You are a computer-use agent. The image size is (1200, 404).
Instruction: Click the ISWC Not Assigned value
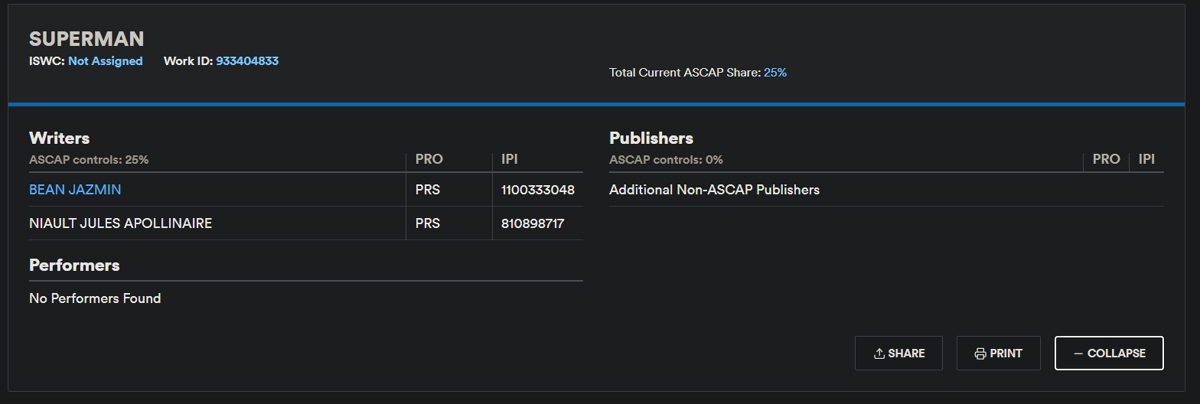(x=105, y=61)
